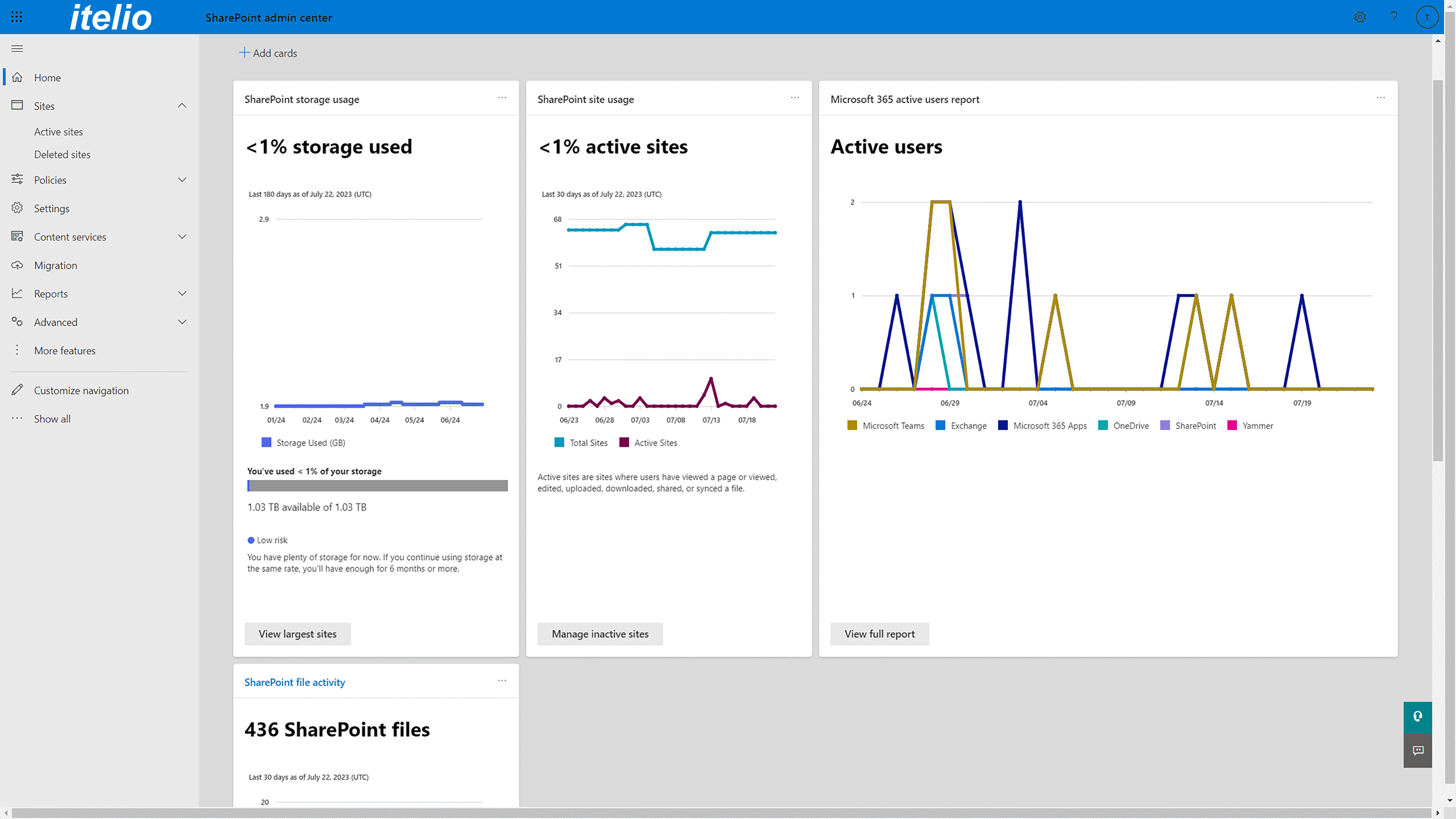The height and width of the screenshot is (819, 1456).
Task: Toggle Microsoft 365 Apps legend swatch
Action: (1003, 425)
